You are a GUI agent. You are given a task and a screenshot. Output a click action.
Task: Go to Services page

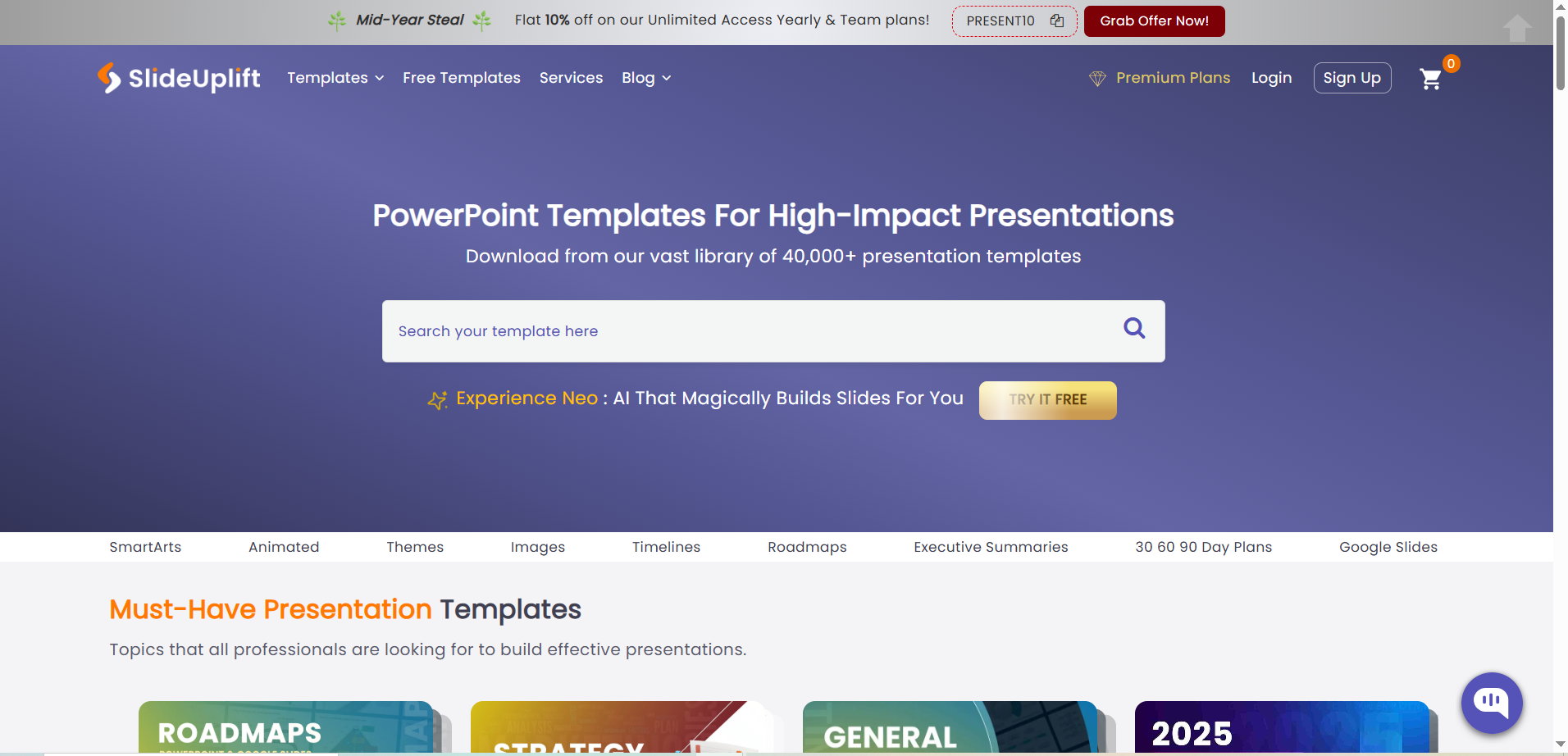click(x=571, y=78)
